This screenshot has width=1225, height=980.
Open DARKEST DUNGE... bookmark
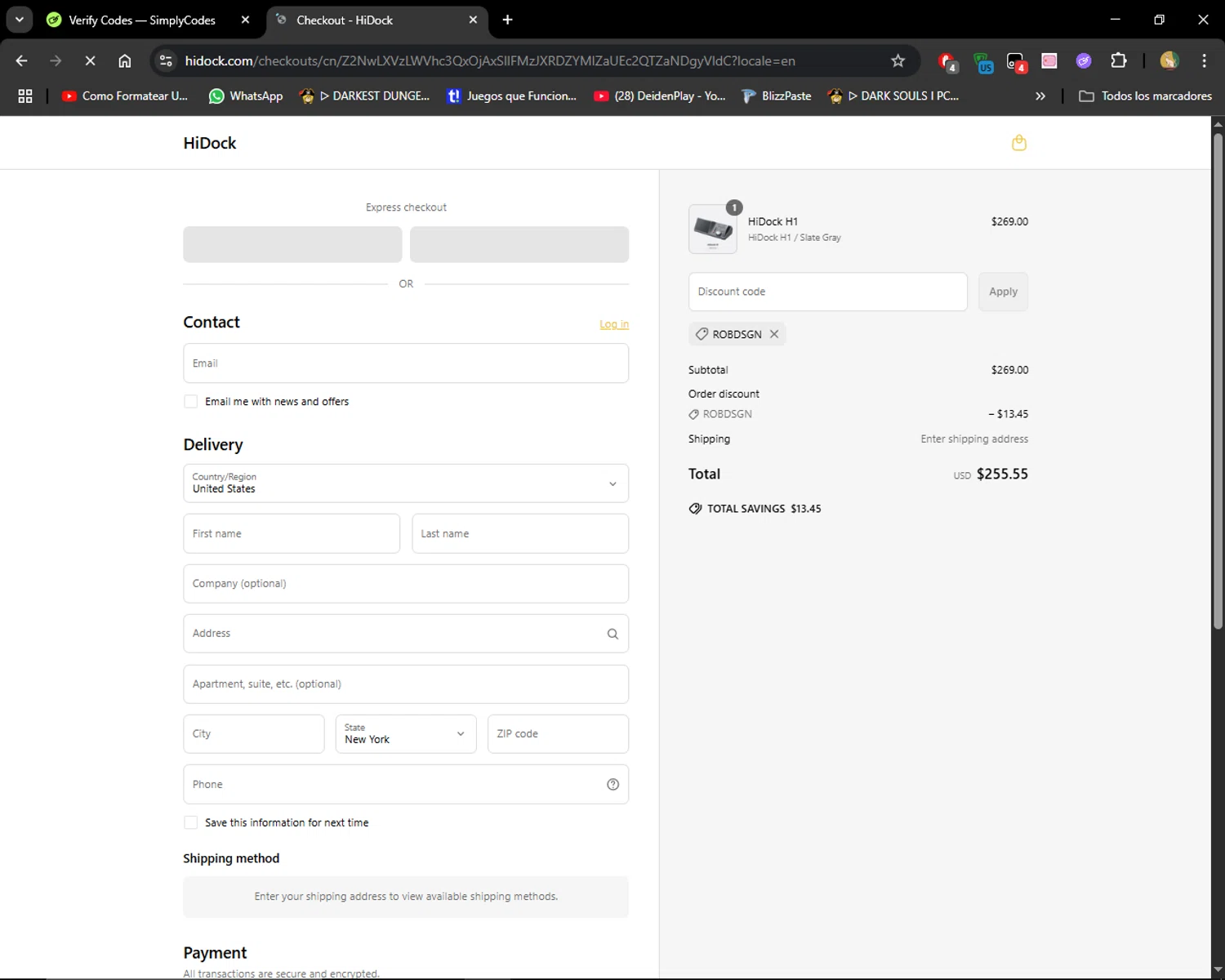click(x=364, y=96)
